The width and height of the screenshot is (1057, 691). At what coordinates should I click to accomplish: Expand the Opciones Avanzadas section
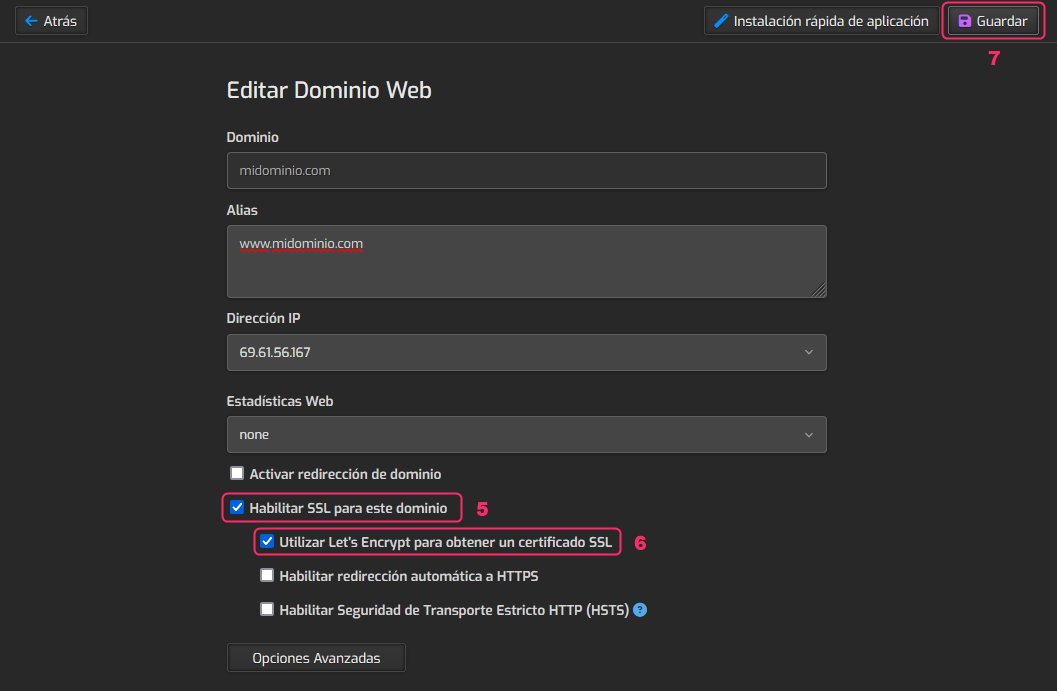point(316,658)
